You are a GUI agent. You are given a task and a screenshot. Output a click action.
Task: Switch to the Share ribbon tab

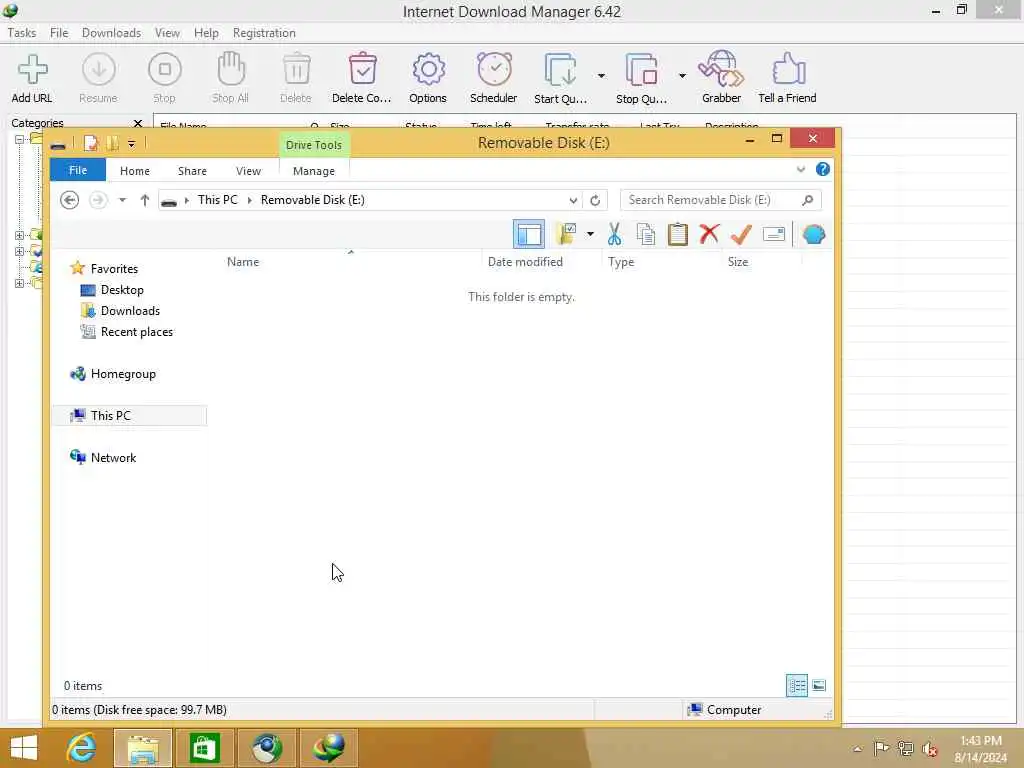pyautogui.click(x=193, y=171)
